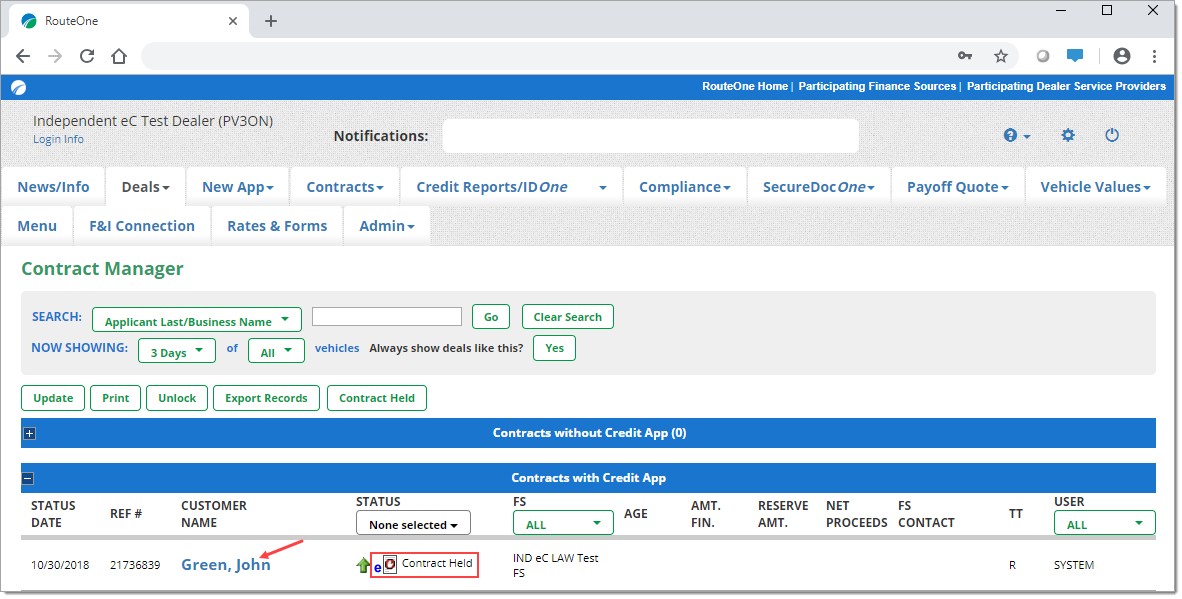Open the Help question-mark menu
This screenshot has height=599, width=1182.
[1016, 136]
